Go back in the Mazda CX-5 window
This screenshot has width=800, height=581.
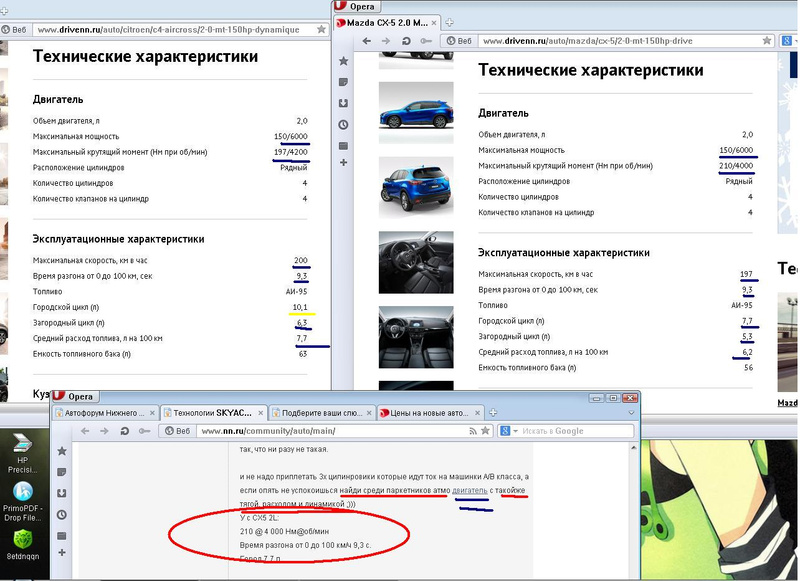click(366, 41)
